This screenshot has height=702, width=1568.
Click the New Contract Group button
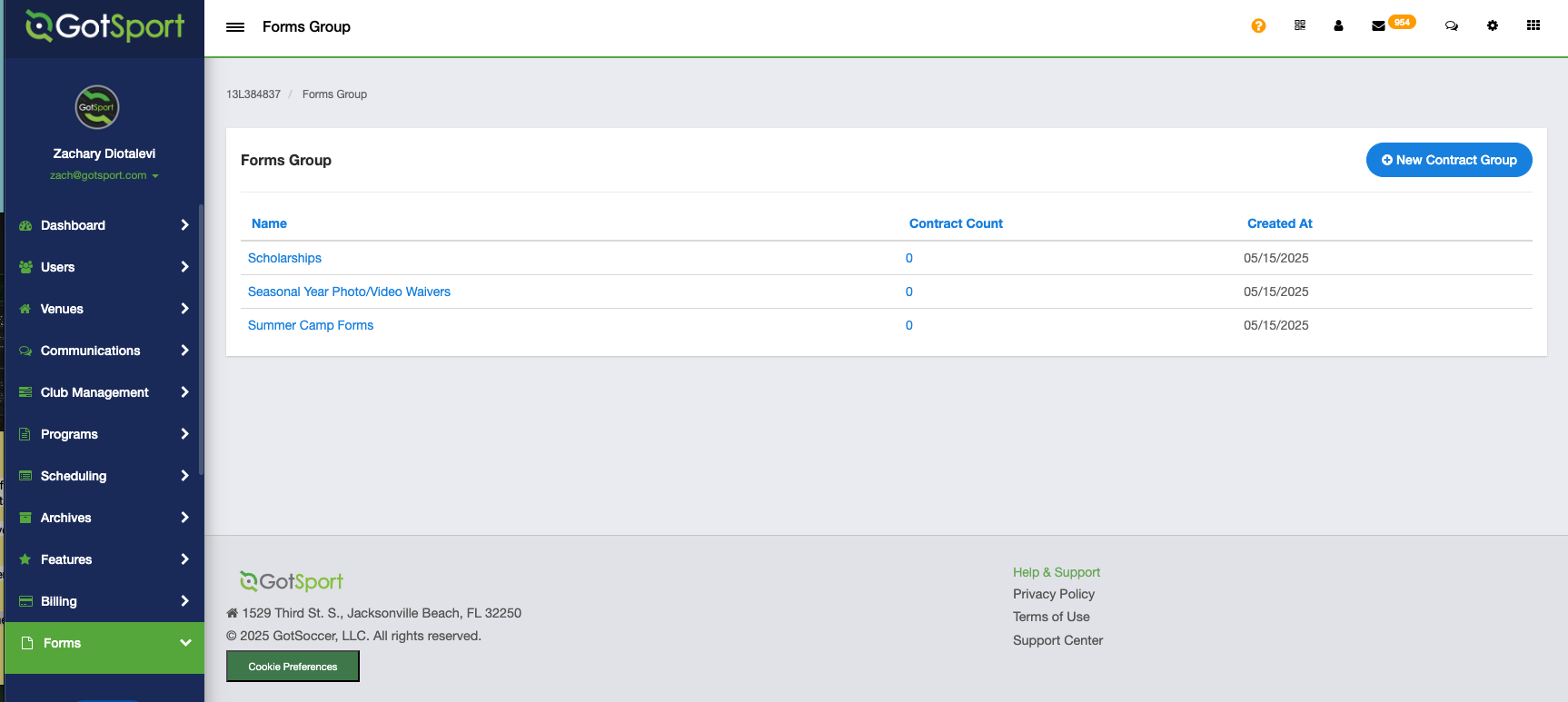pos(1449,160)
